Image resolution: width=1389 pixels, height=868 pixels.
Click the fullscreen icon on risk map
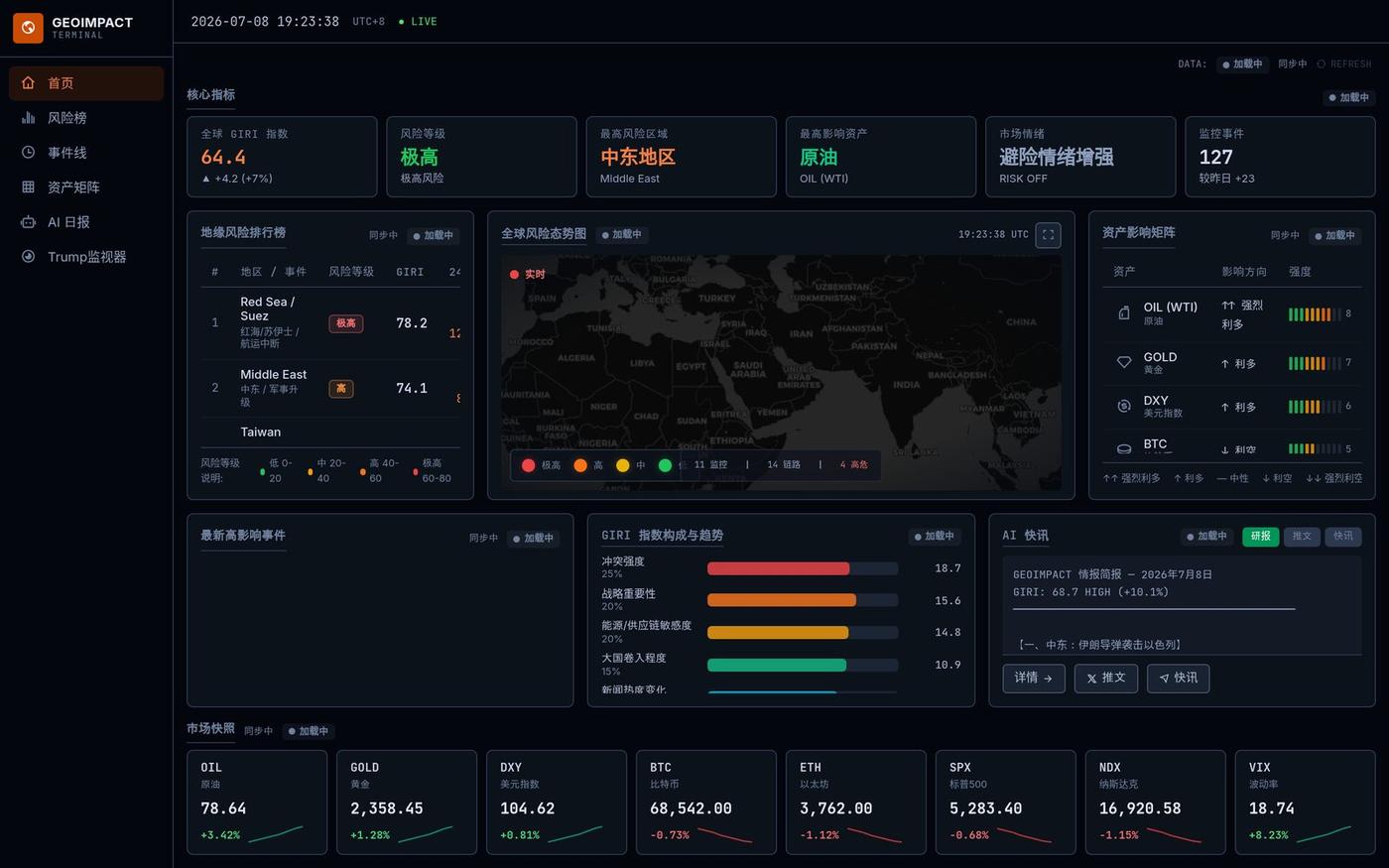[x=1048, y=235]
